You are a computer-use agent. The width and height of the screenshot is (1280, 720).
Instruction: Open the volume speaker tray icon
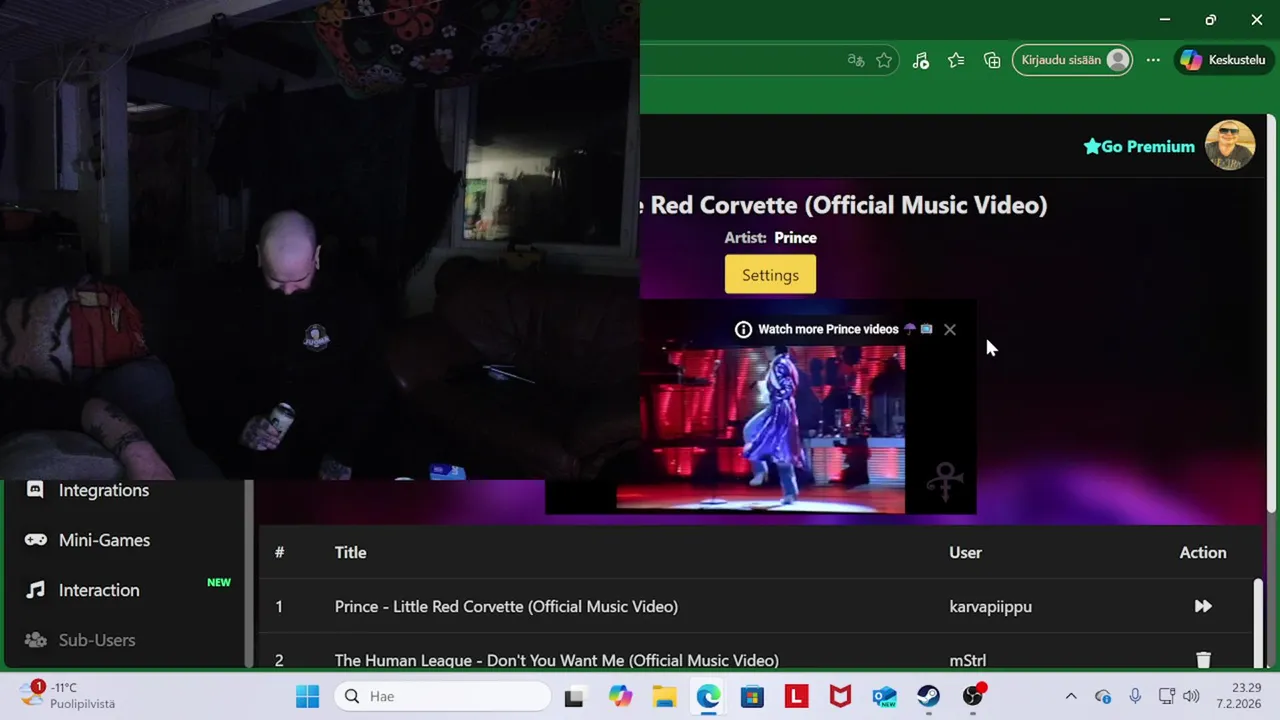point(1191,696)
